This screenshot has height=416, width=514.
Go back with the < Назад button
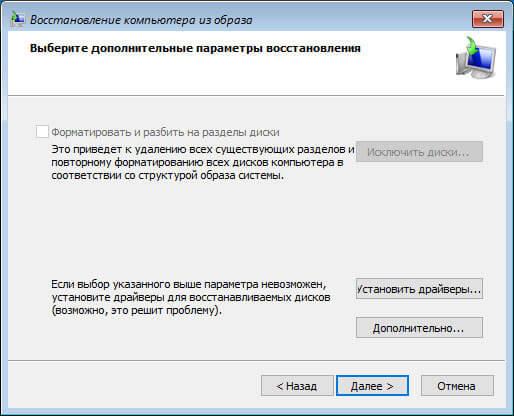(297, 386)
